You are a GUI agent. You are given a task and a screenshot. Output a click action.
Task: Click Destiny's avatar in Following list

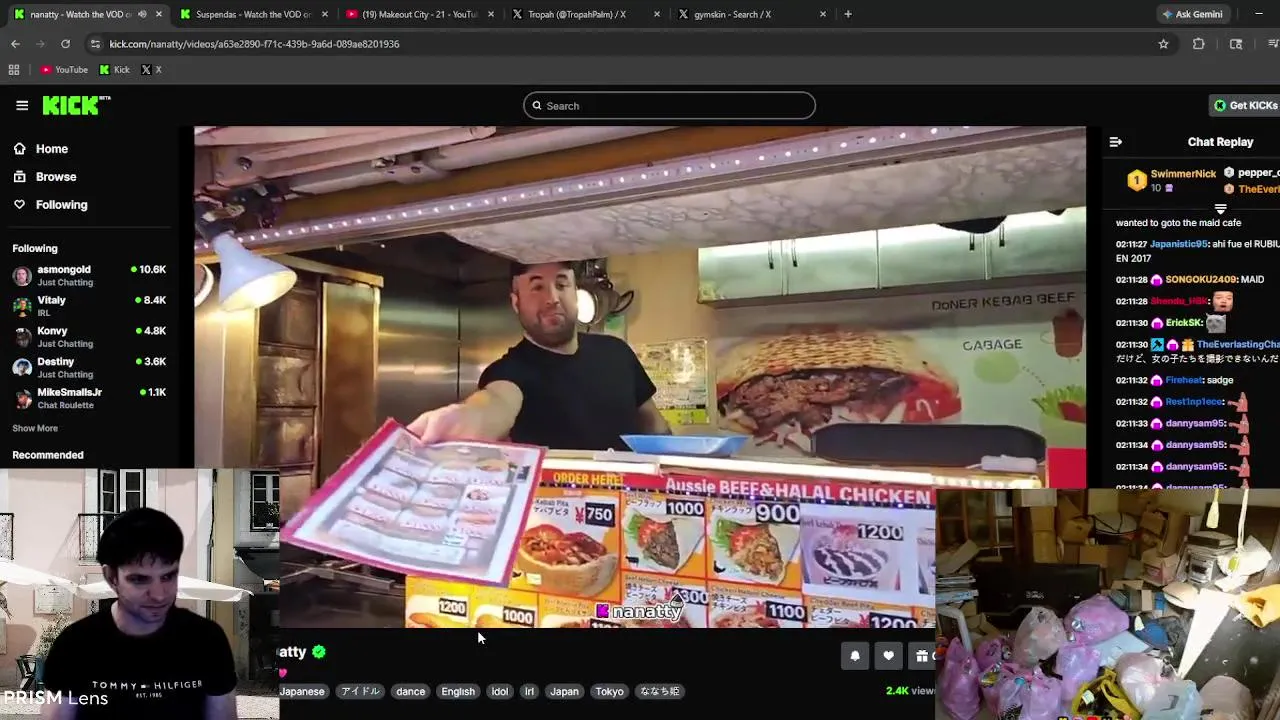22,367
